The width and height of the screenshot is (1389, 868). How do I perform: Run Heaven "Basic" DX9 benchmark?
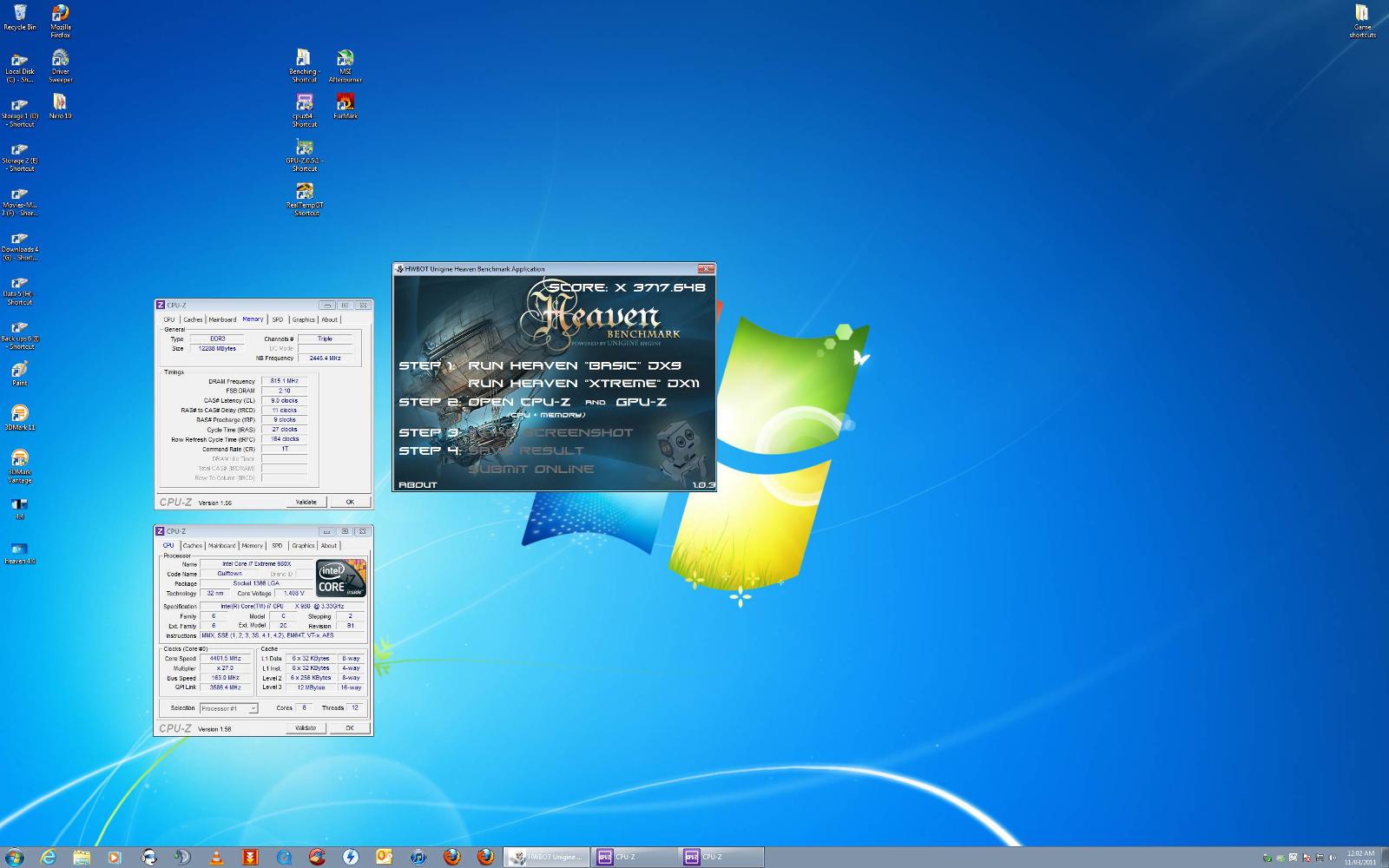coord(575,365)
